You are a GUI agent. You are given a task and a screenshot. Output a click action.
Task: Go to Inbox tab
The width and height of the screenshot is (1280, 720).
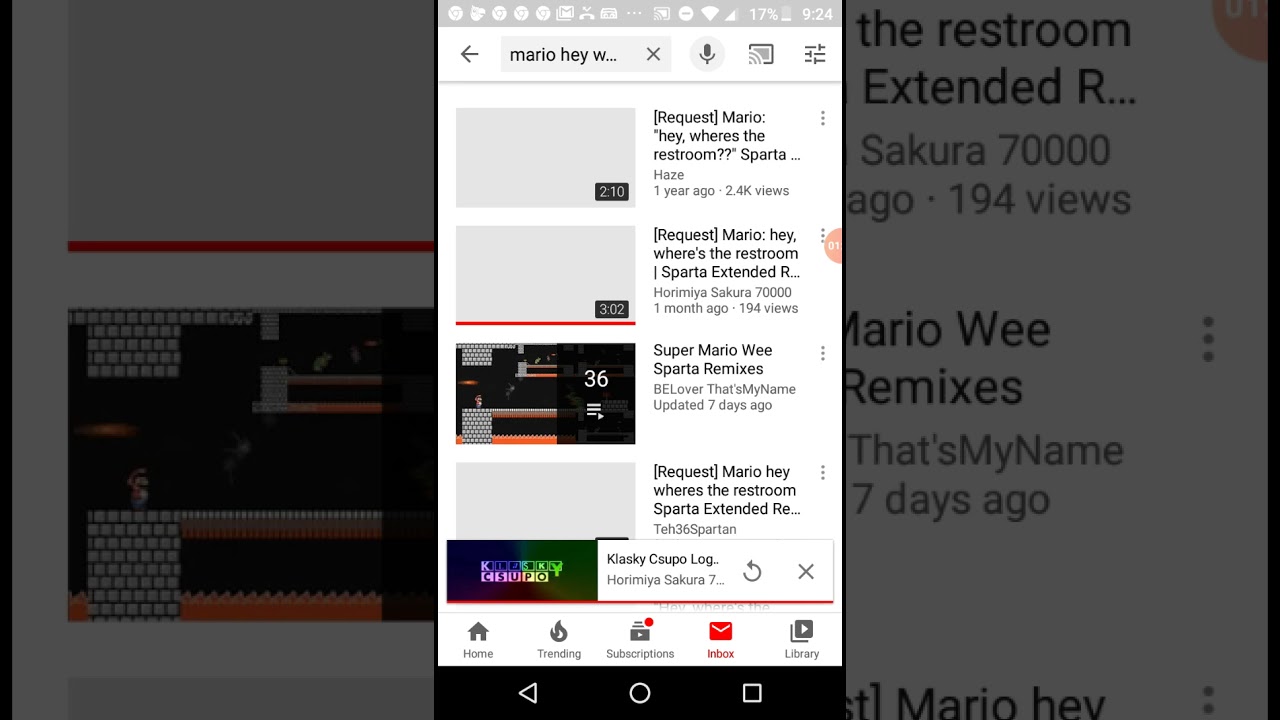721,640
